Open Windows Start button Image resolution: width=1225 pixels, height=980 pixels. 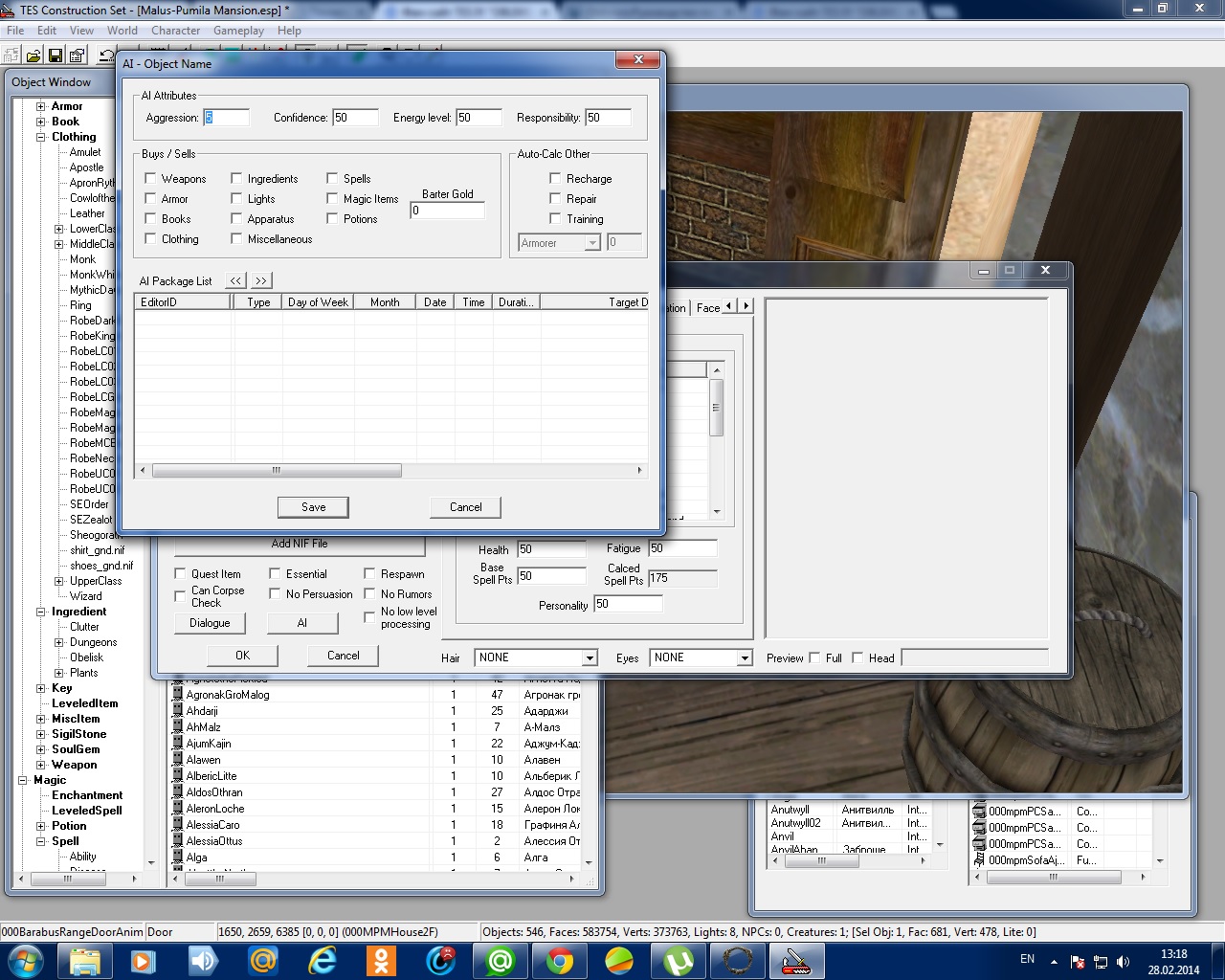tap(26, 960)
